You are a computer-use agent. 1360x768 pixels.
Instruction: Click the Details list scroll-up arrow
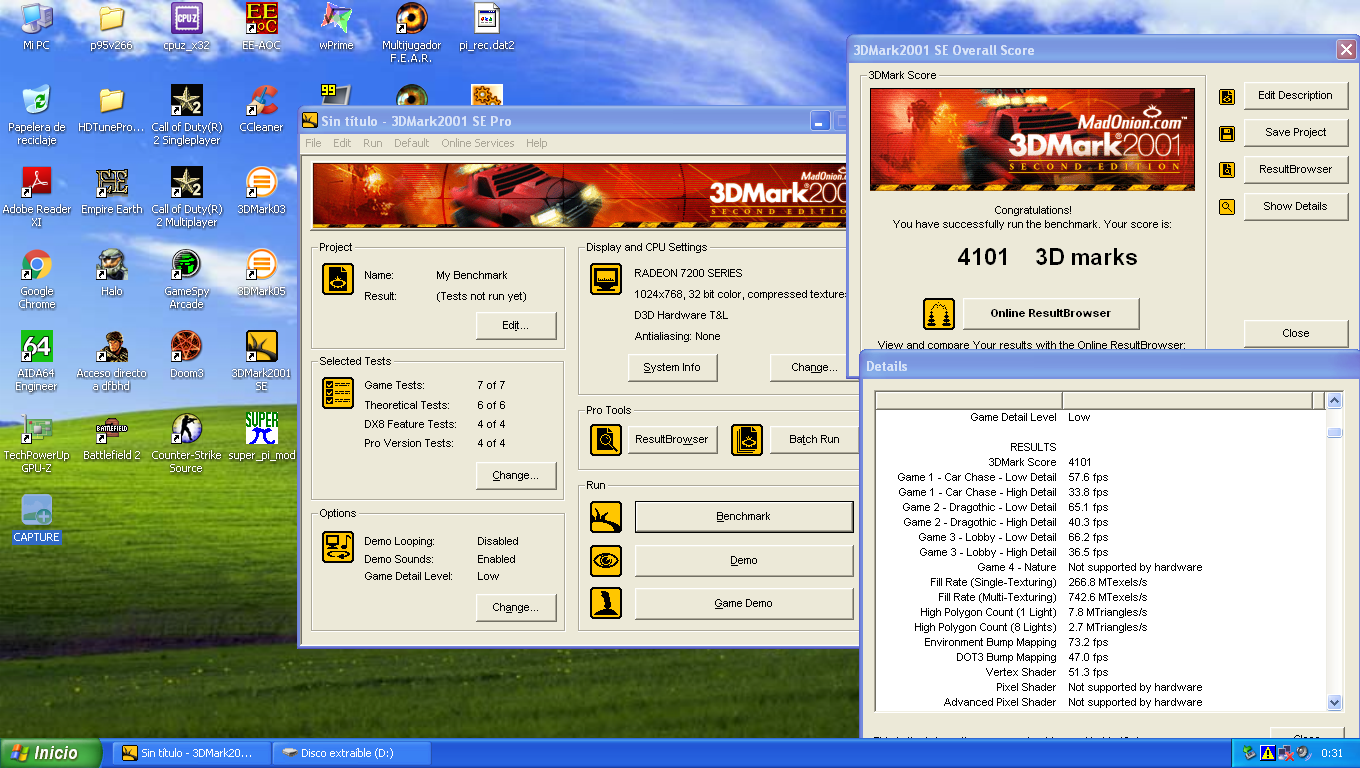coord(1334,401)
